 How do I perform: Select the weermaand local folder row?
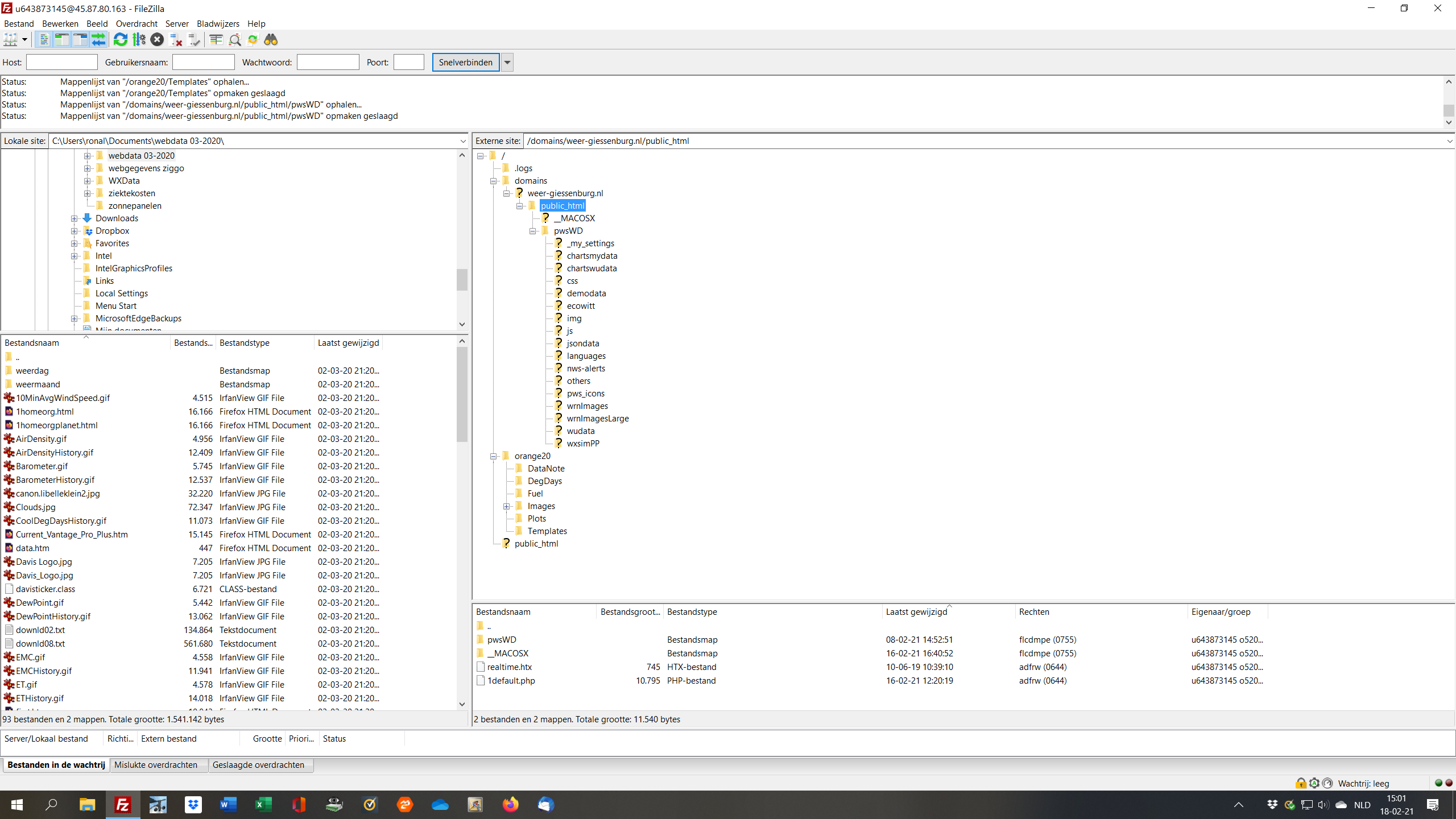(192, 384)
